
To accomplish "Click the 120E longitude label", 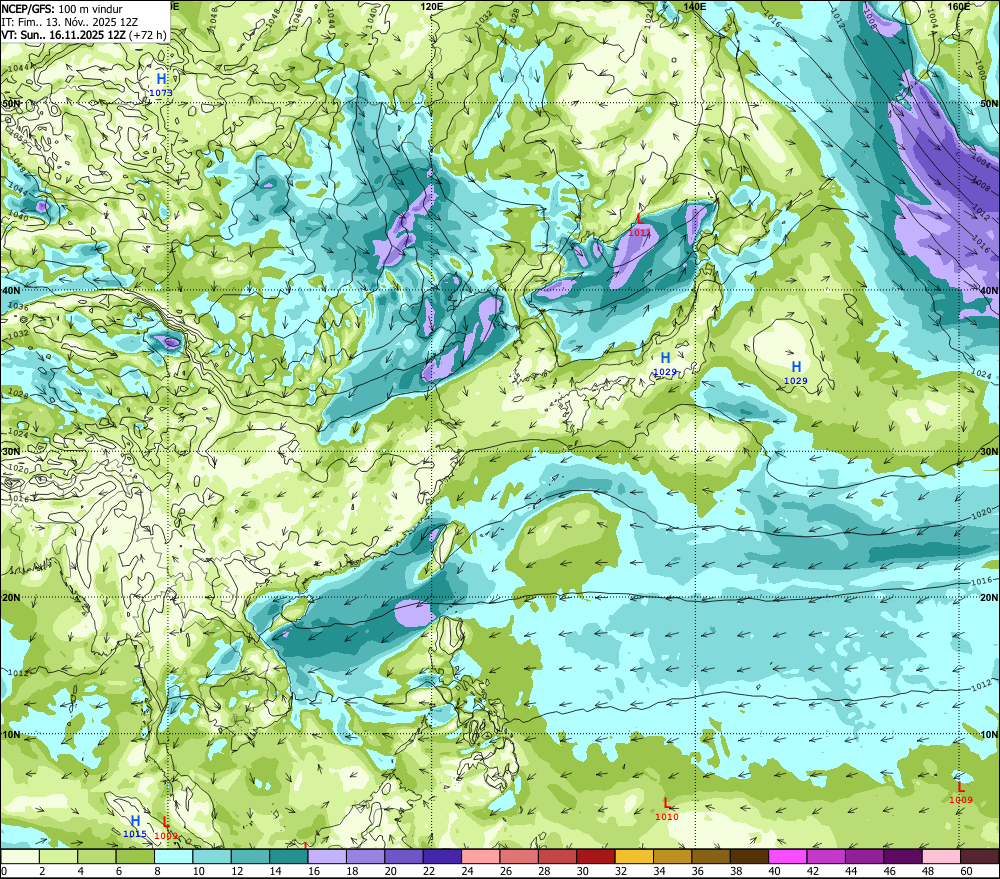I will tap(432, 6).
